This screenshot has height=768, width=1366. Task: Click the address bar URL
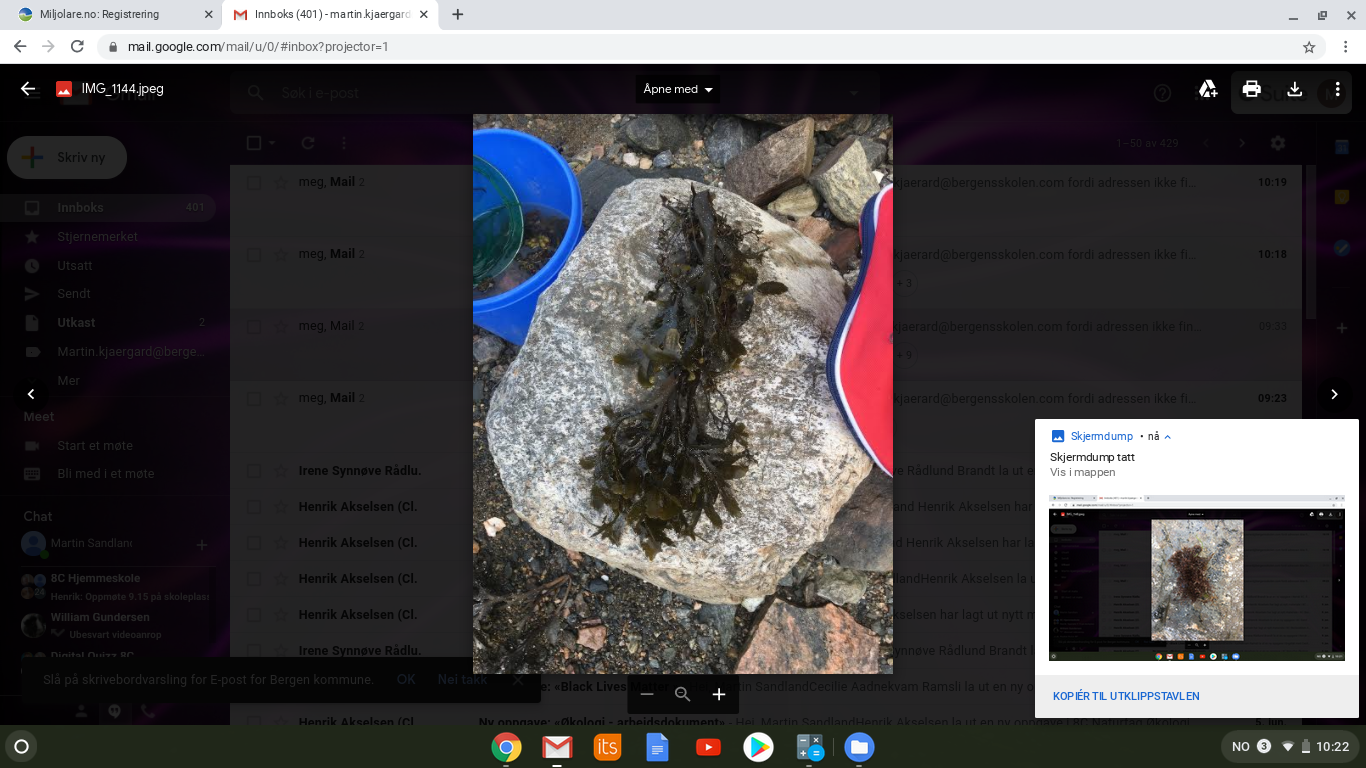pos(258,46)
